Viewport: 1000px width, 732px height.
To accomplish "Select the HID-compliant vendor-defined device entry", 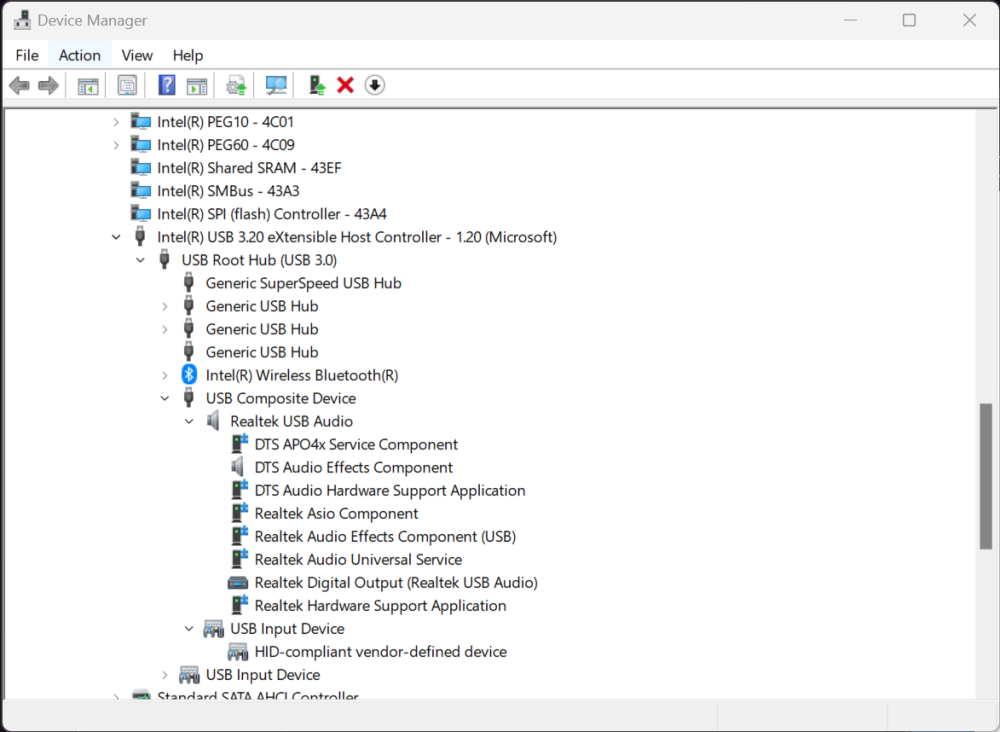I will 381,652.
